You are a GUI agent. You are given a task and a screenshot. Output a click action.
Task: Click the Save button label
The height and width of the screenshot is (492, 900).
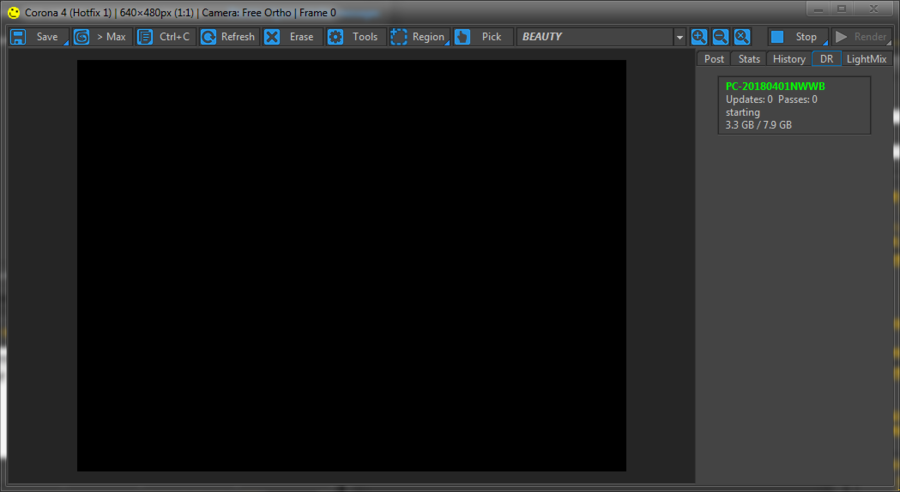[47, 37]
